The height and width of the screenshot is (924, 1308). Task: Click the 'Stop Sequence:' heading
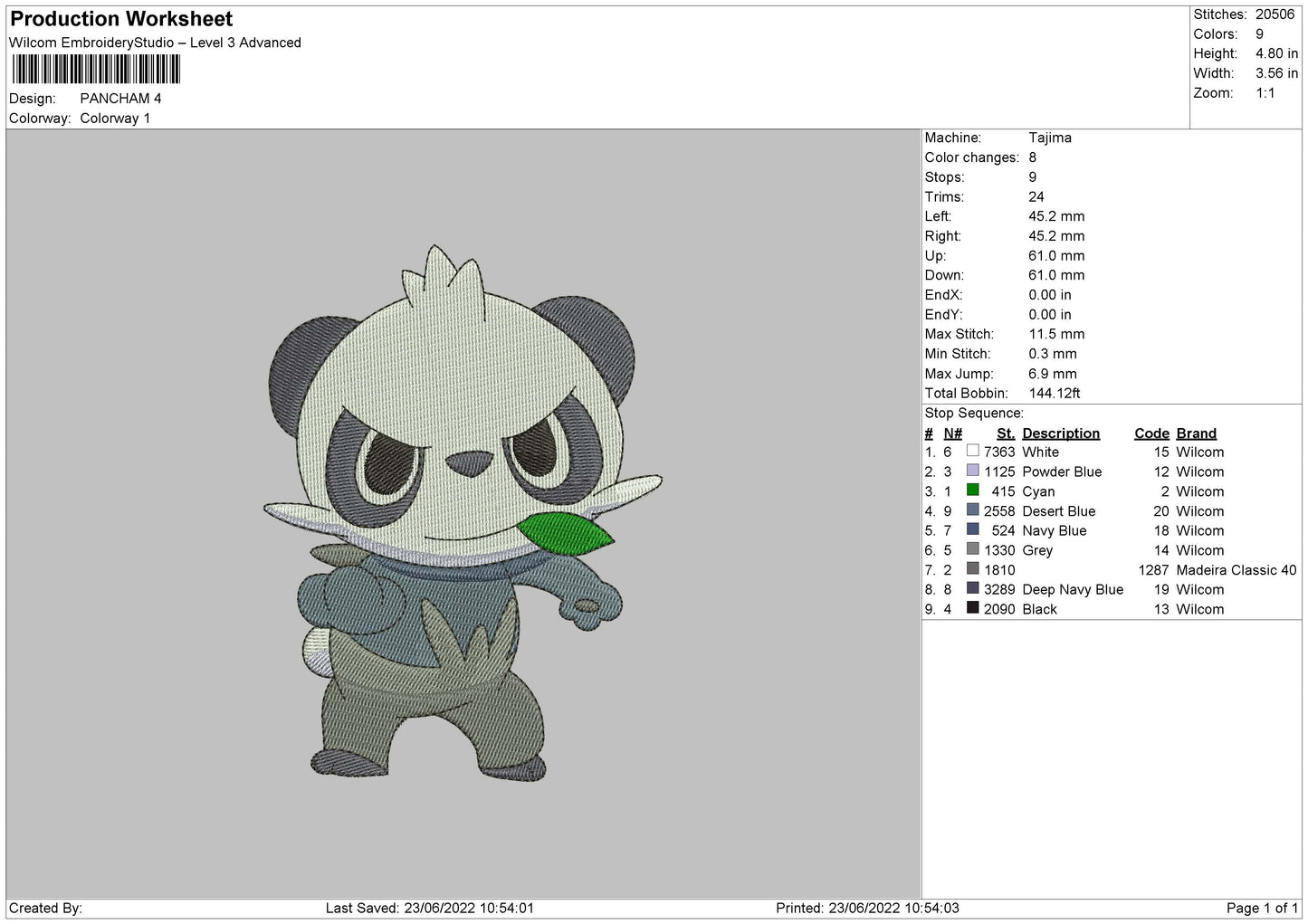coord(974,414)
